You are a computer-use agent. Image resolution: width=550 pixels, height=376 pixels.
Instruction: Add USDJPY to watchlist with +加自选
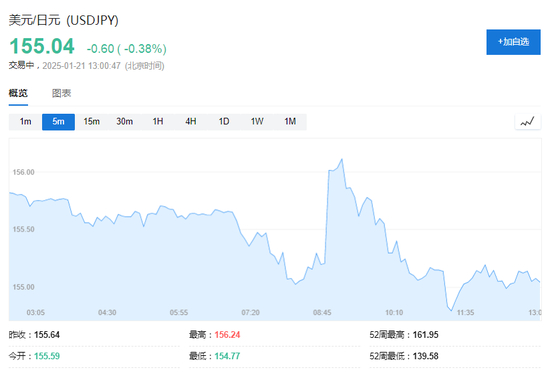tap(513, 42)
